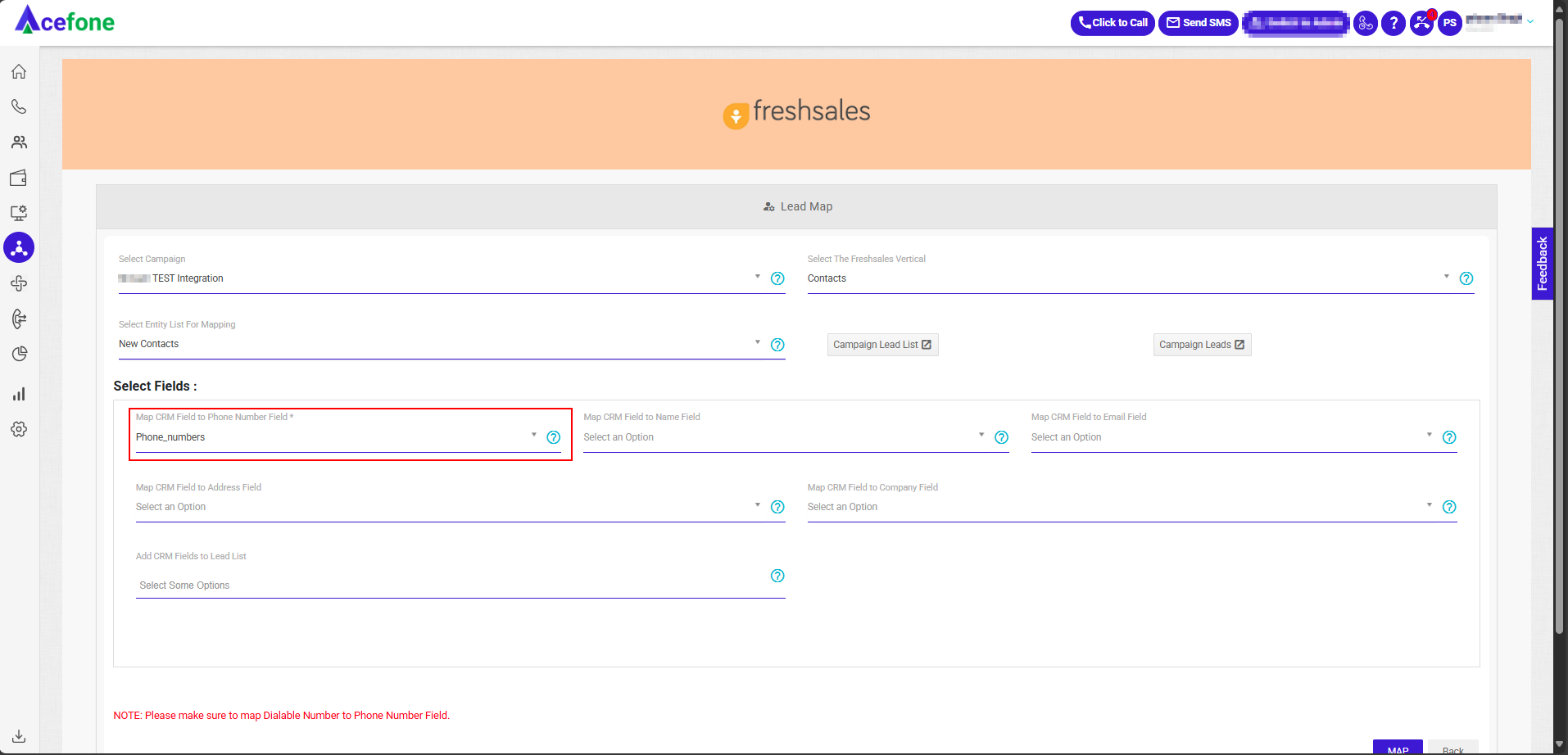Open the headset agent sidebar icon
This screenshot has width=1568, height=755.
pos(19,319)
